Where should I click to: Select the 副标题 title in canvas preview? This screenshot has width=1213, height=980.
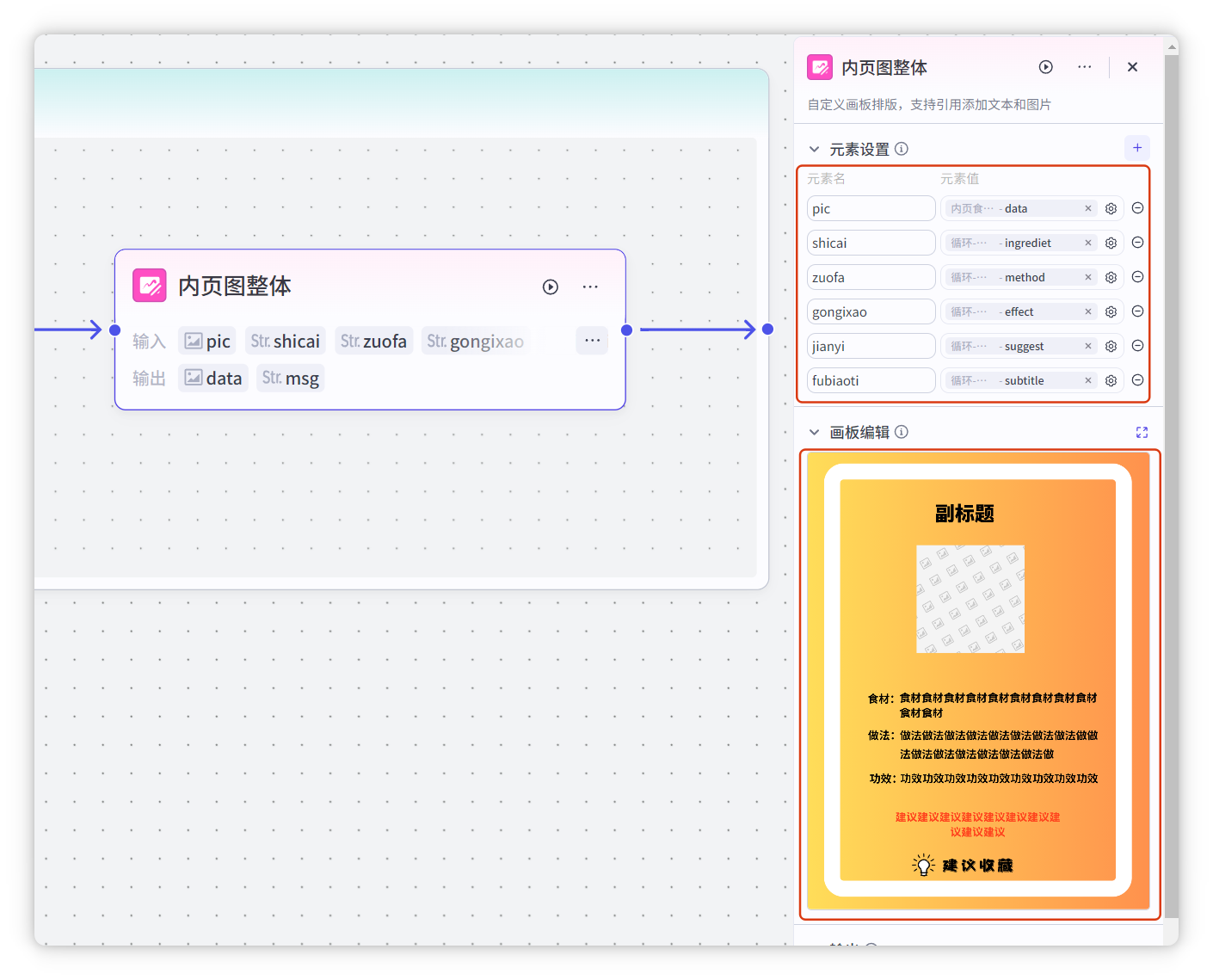(964, 515)
